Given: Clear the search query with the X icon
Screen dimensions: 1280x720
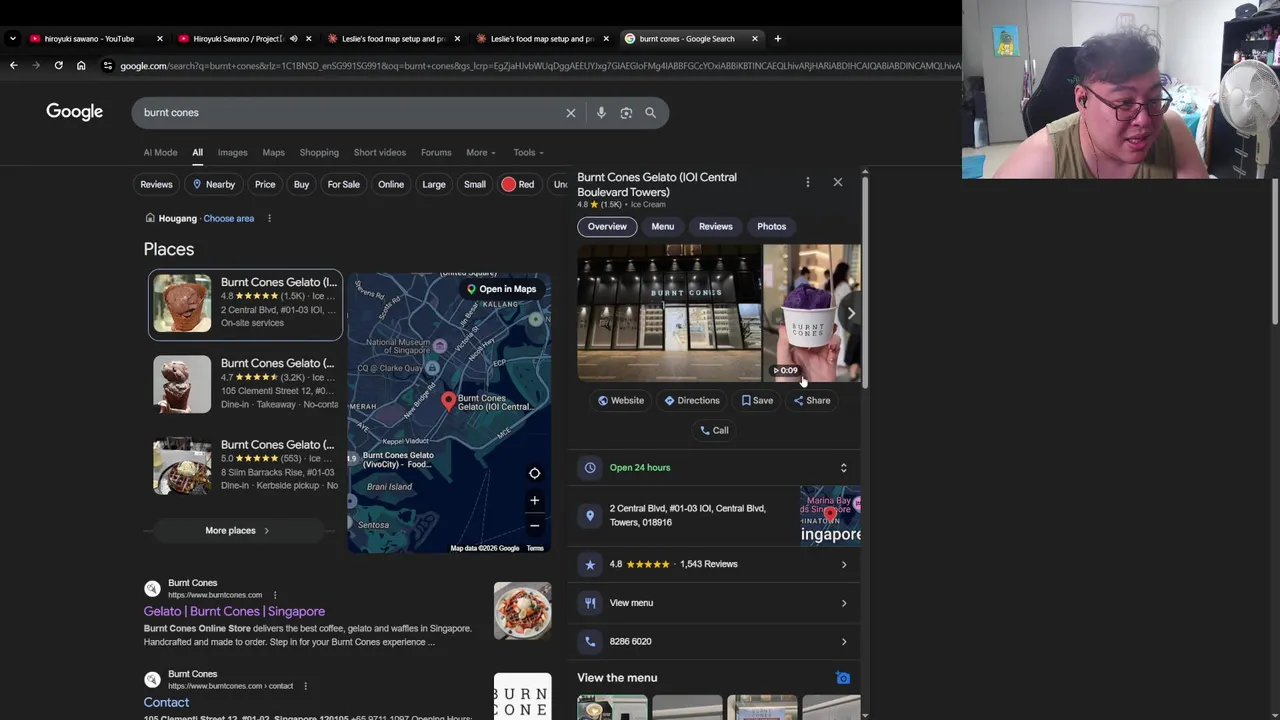Looking at the screenshot, I should [571, 113].
